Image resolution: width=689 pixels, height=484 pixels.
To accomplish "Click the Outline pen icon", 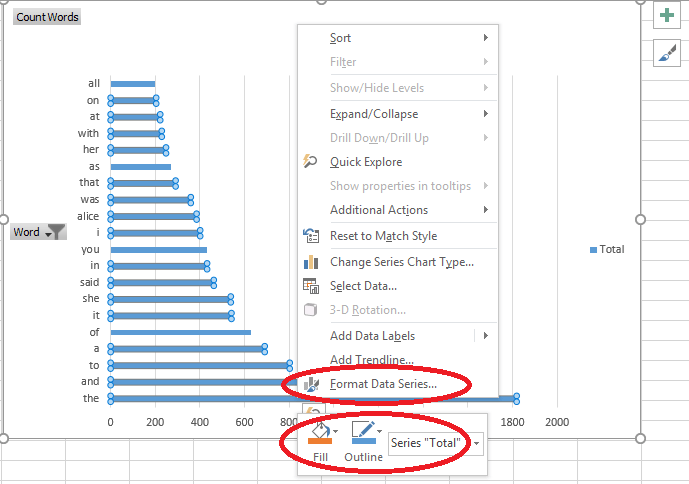I will click(x=362, y=434).
